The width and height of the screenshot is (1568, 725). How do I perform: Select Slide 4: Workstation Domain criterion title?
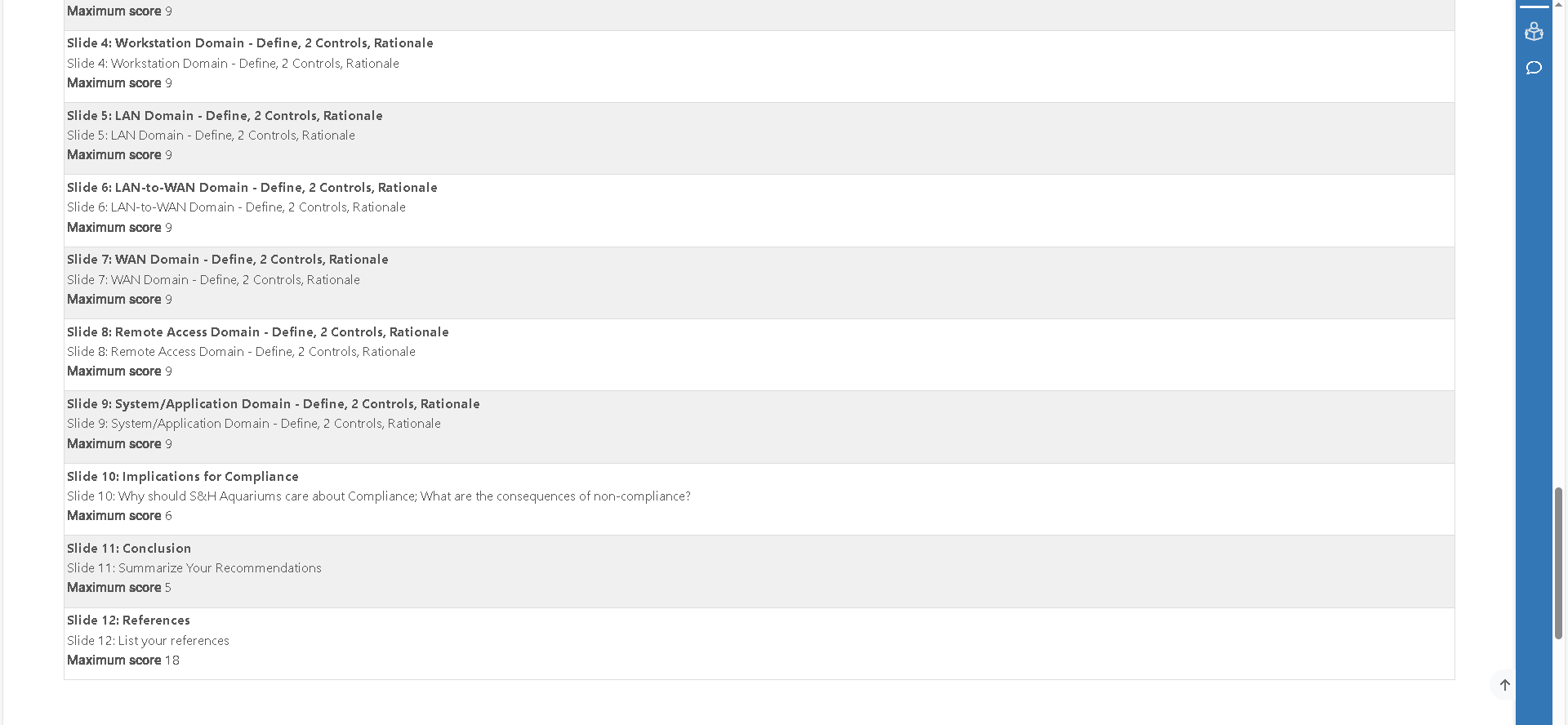[x=250, y=43]
